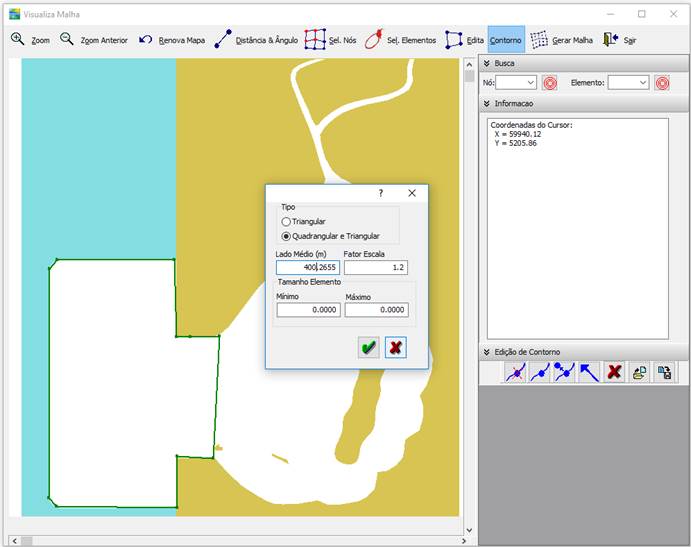Exit using the Sair door icon
Screen dimensions: 691x547
(620, 40)
